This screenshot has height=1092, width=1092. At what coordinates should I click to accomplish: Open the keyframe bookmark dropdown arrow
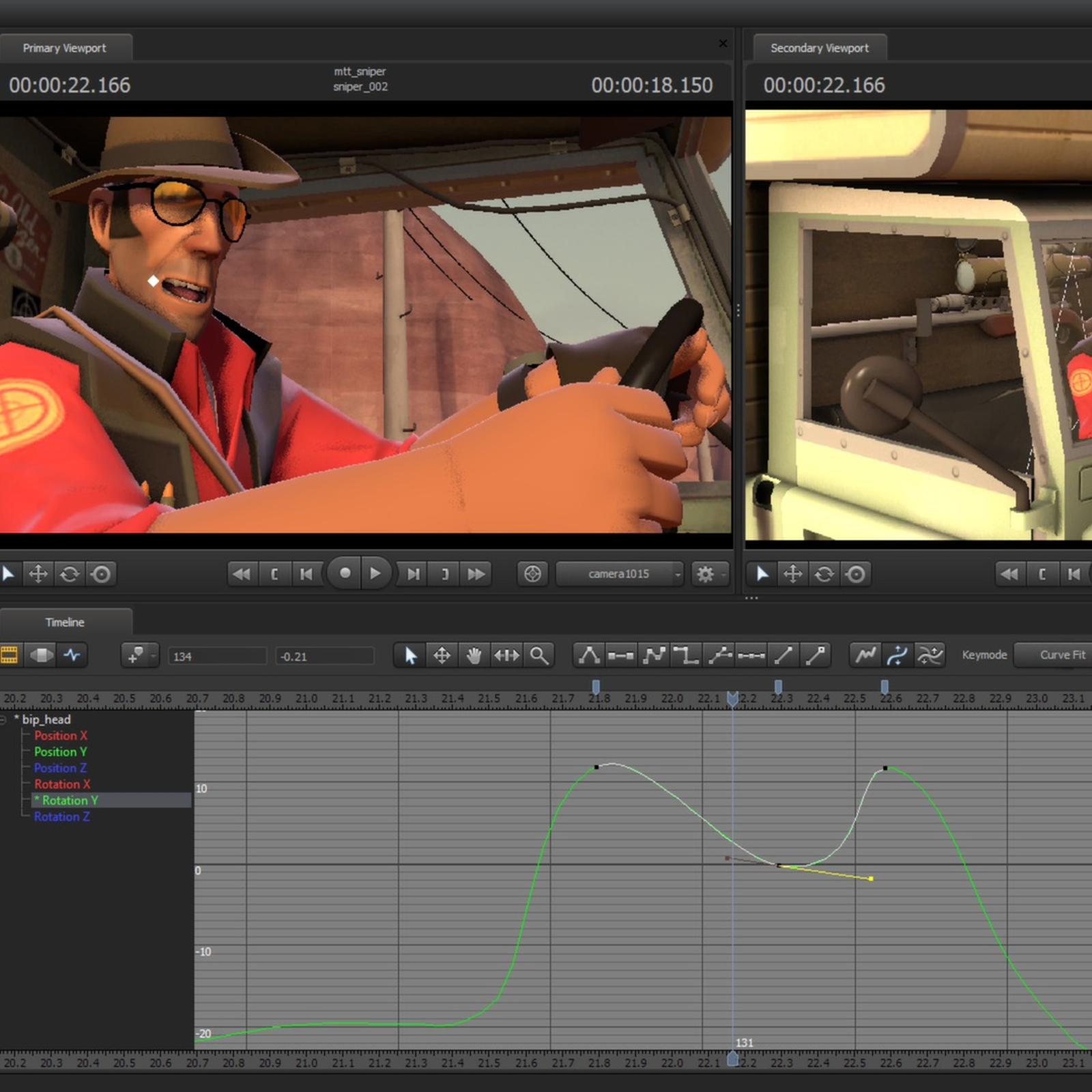click(154, 656)
